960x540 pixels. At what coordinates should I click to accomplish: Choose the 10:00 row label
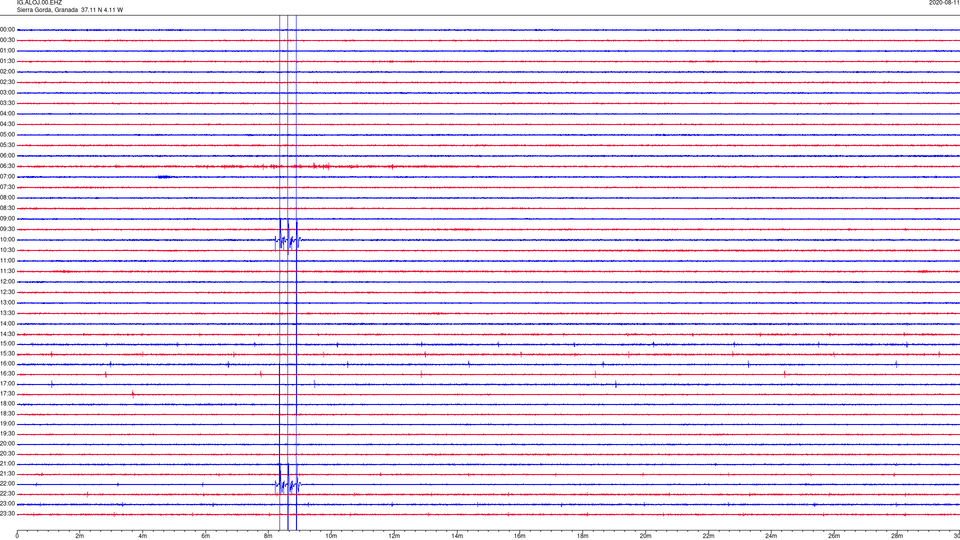click(x=7, y=240)
